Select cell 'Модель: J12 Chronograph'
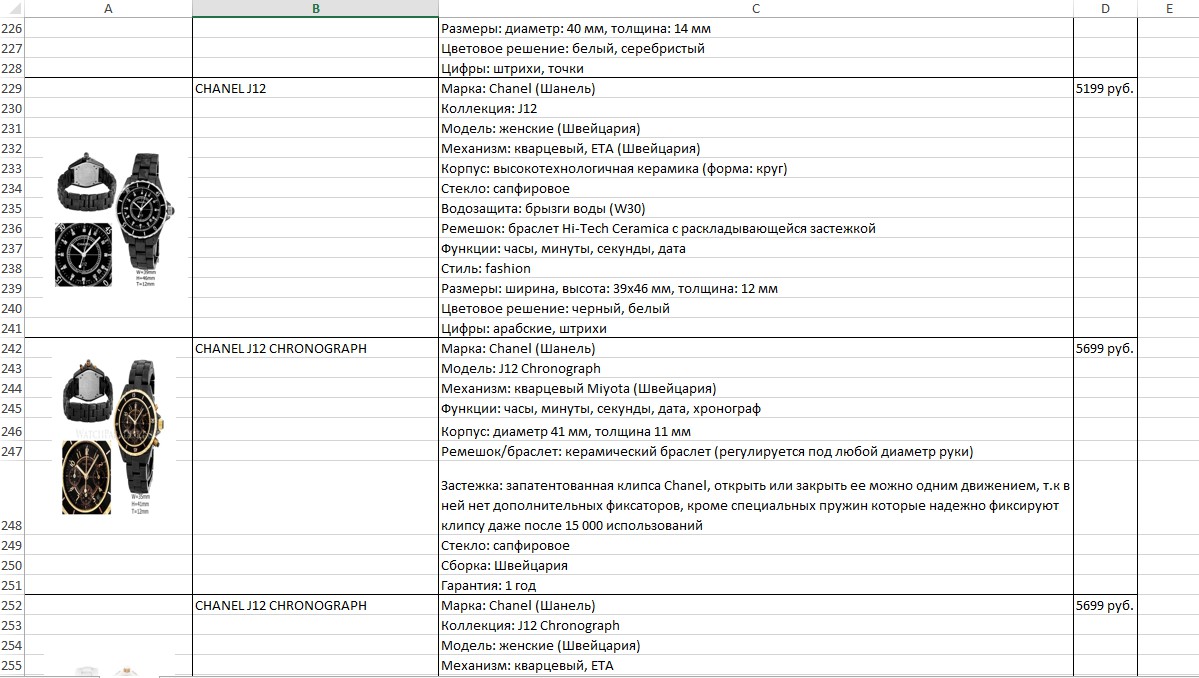 point(755,368)
